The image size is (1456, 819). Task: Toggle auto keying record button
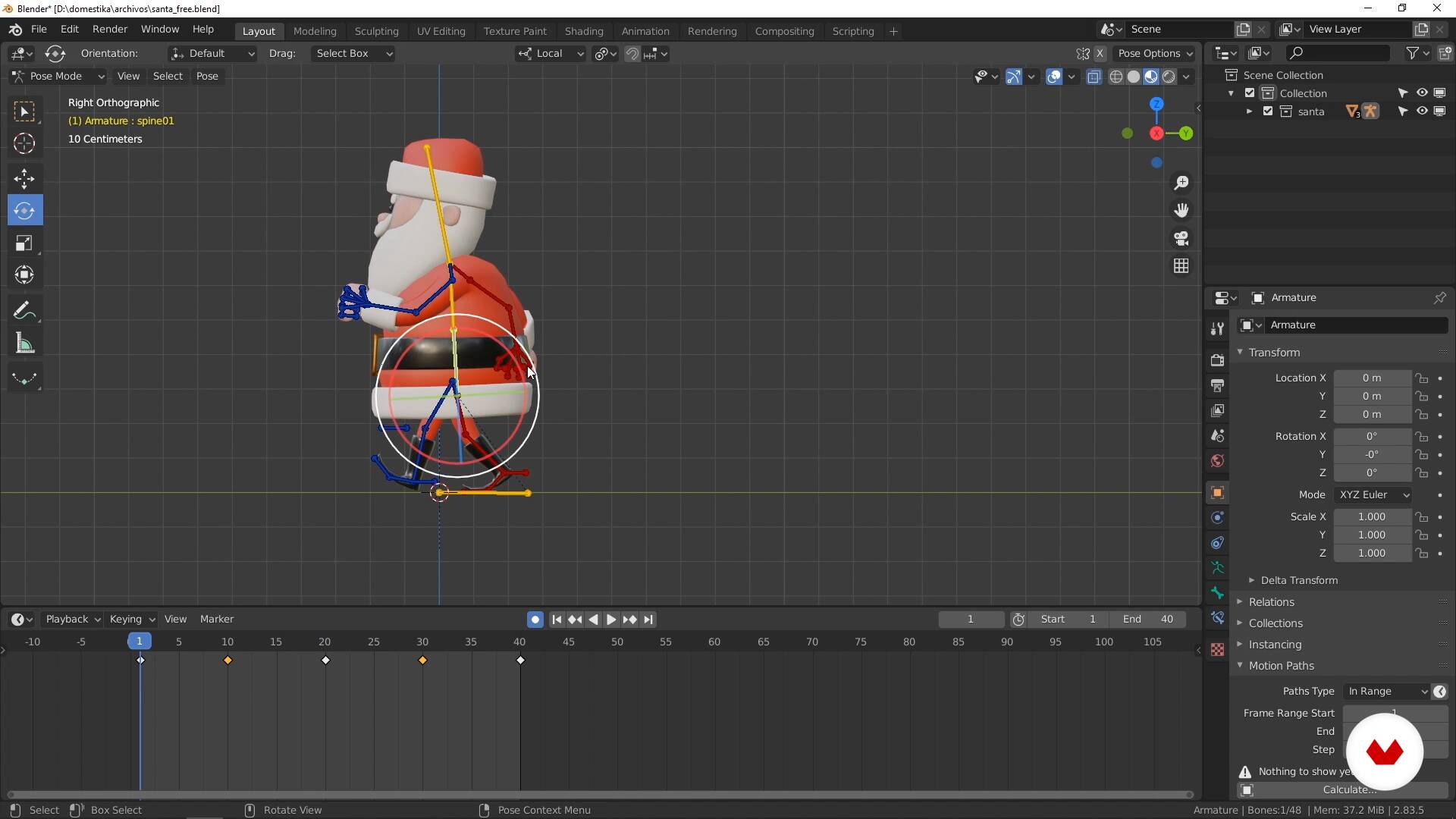pyautogui.click(x=535, y=620)
